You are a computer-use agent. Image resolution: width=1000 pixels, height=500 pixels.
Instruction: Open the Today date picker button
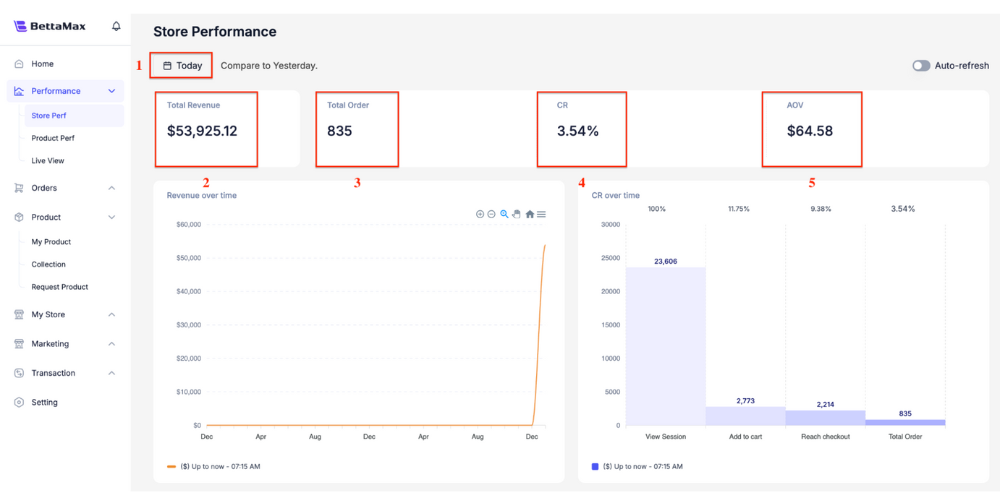click(182, 66)
